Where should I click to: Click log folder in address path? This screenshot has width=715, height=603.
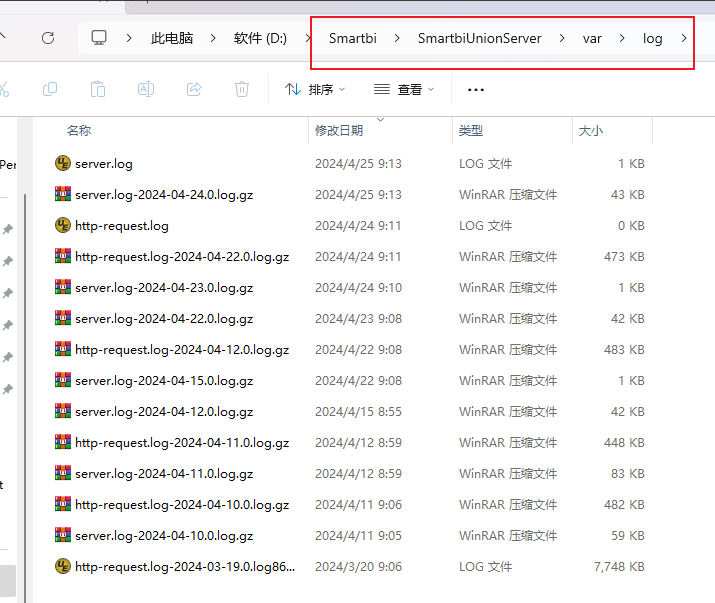click(653, 39)
